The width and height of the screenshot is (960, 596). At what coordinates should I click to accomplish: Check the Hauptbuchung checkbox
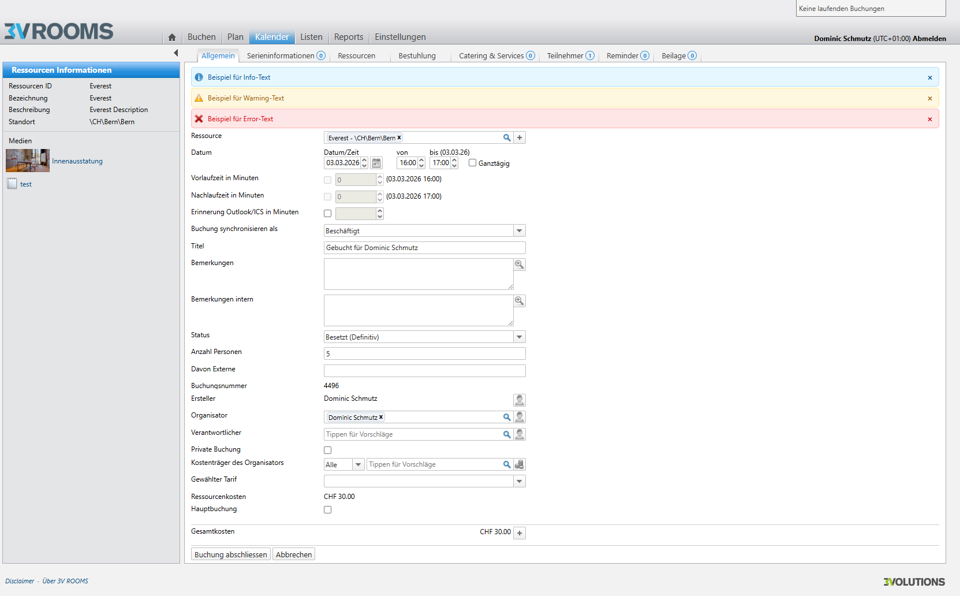tap(327, 510)
